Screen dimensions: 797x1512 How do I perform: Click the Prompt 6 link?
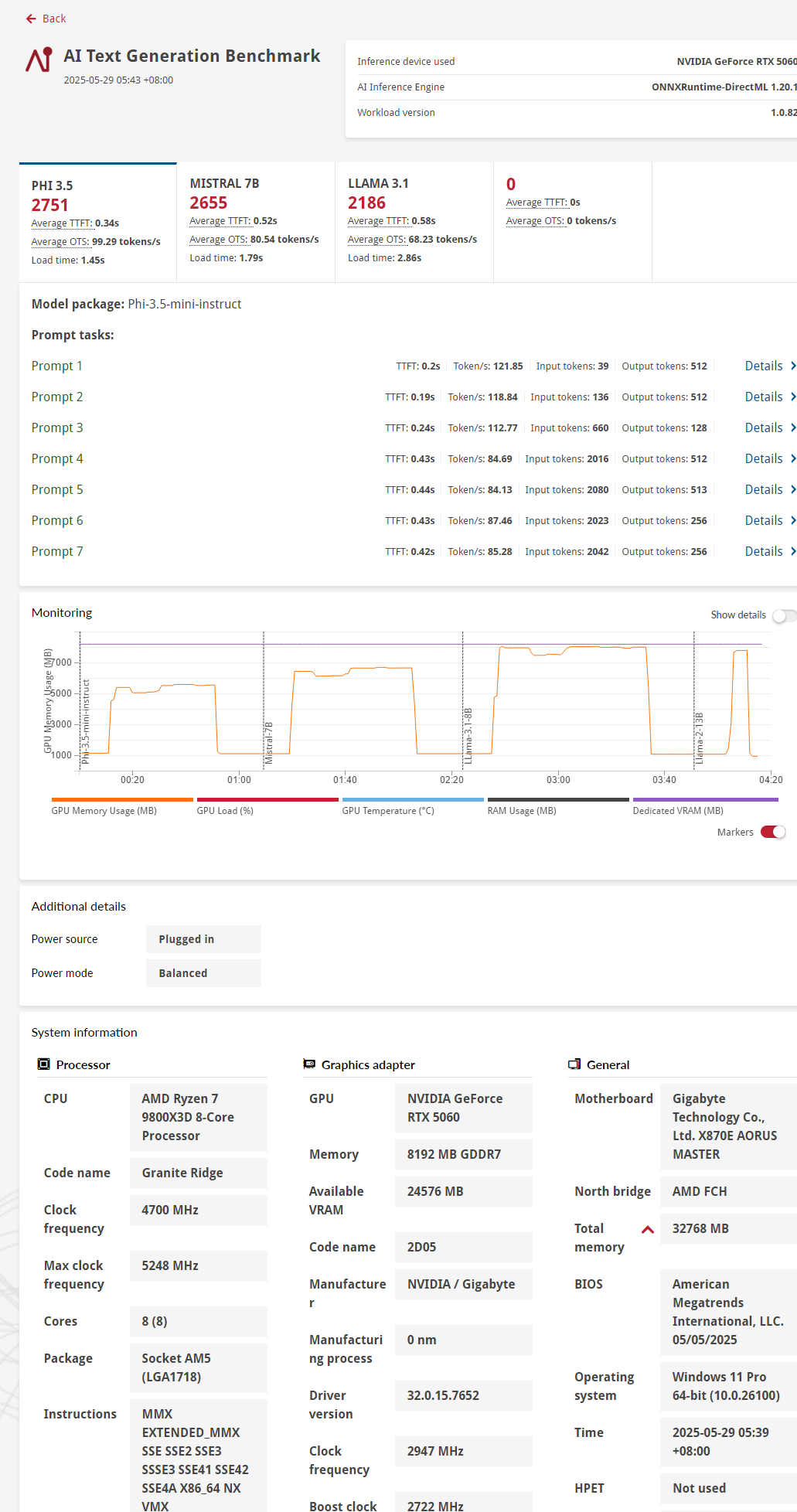click(56, 520)
